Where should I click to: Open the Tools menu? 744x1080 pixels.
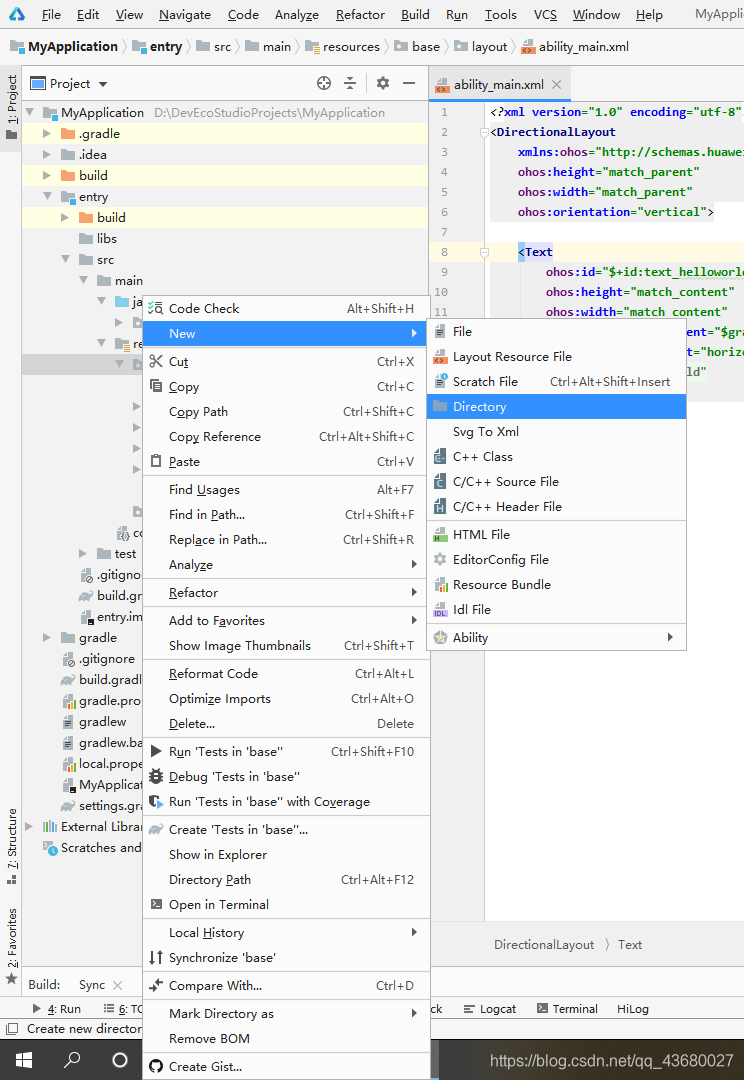click(501, 14)
